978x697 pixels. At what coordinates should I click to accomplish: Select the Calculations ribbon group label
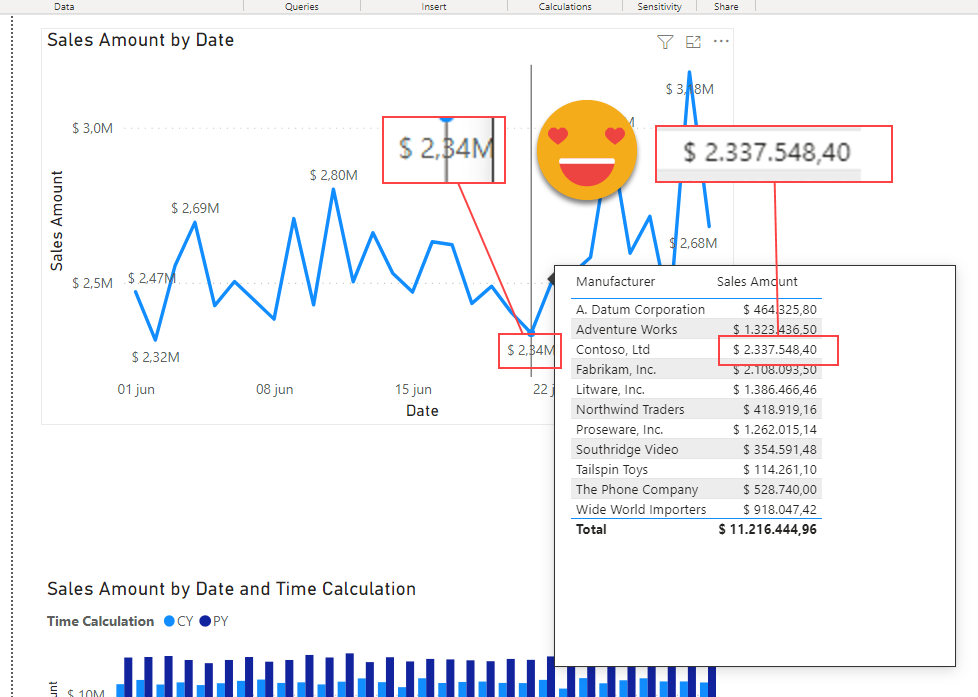pos(565,7)
